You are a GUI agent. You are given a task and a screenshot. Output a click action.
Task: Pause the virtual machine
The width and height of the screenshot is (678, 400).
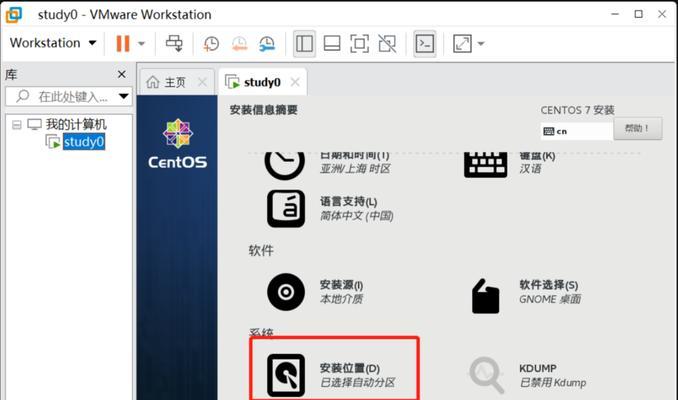pyautogui.click(x=123, y=43)
